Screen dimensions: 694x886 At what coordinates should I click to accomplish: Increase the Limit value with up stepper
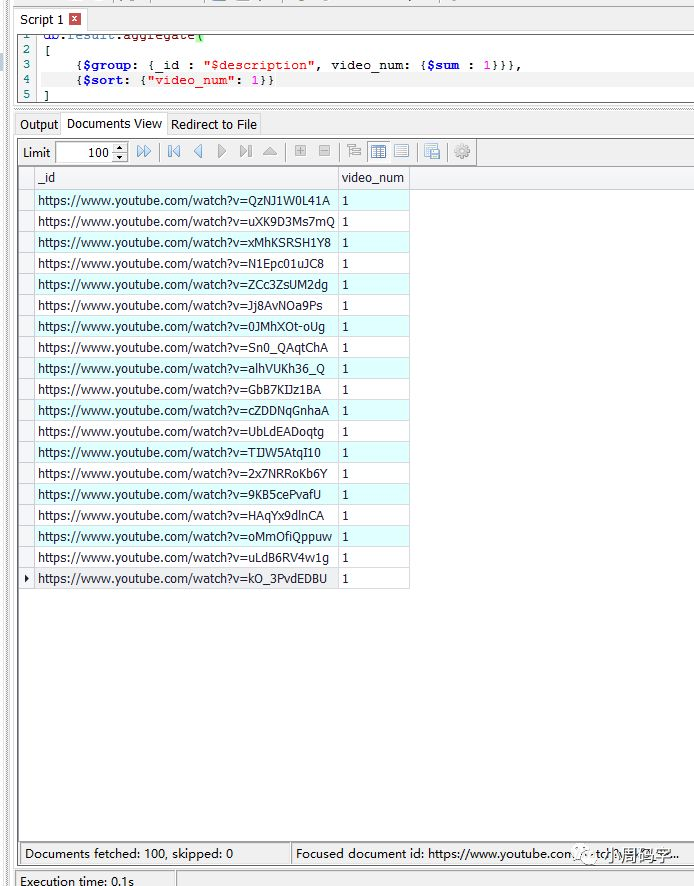120,148
